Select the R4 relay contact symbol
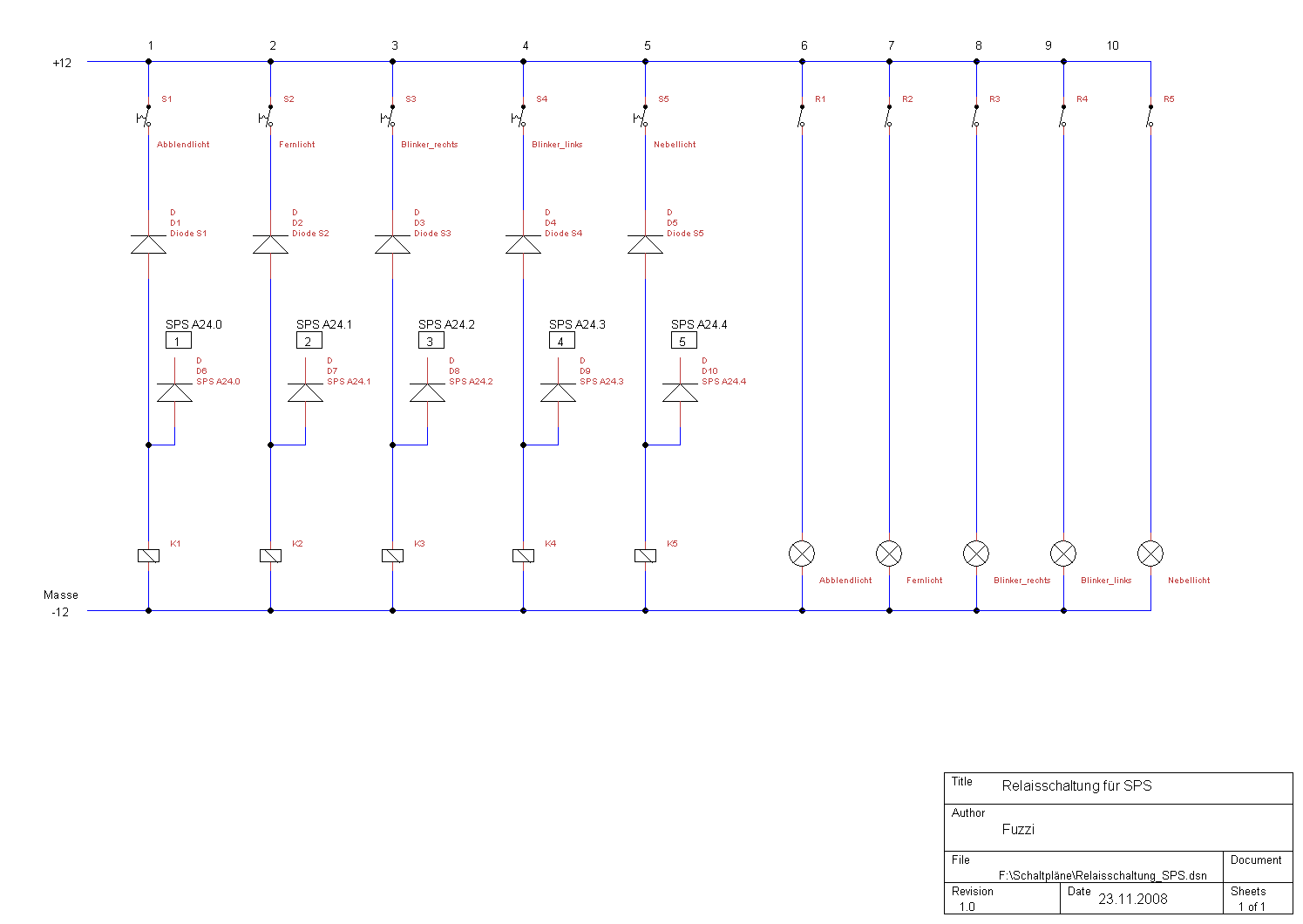This screenshot has width=1303, height=924. coord(1062,117)
